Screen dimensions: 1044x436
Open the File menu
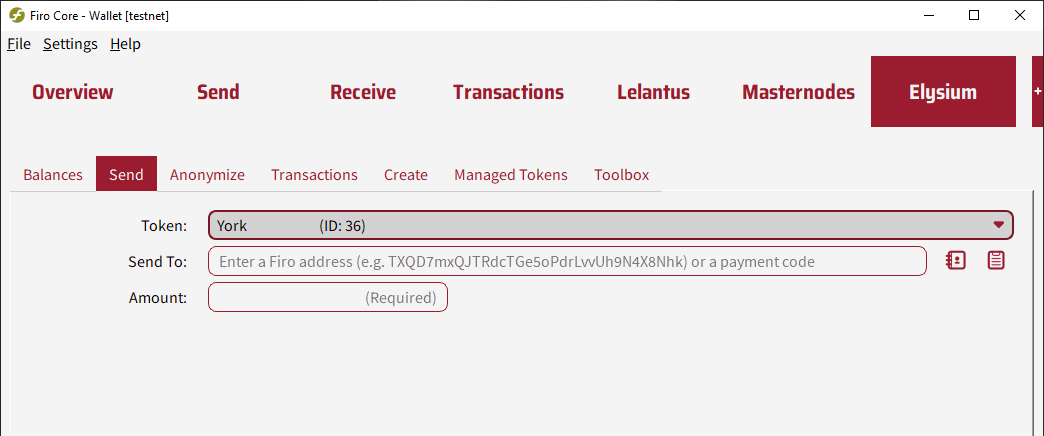[x=19, y=44]
